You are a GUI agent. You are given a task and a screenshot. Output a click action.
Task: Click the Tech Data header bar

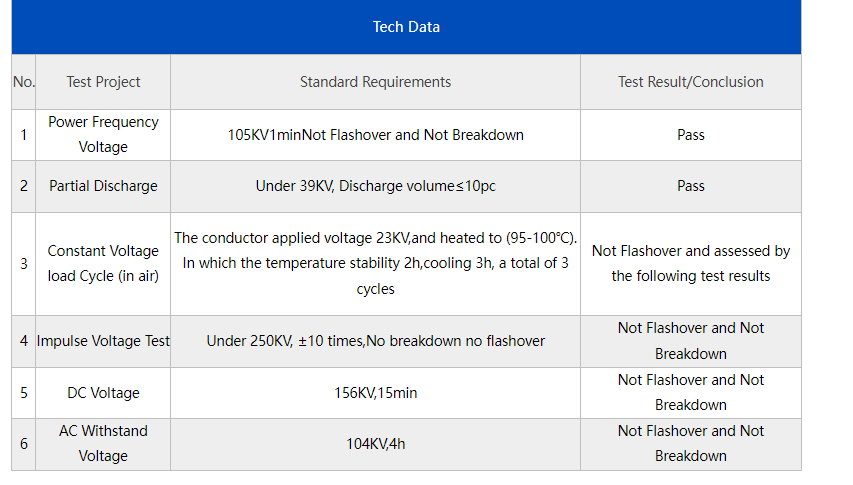click(x=406, y=27)
